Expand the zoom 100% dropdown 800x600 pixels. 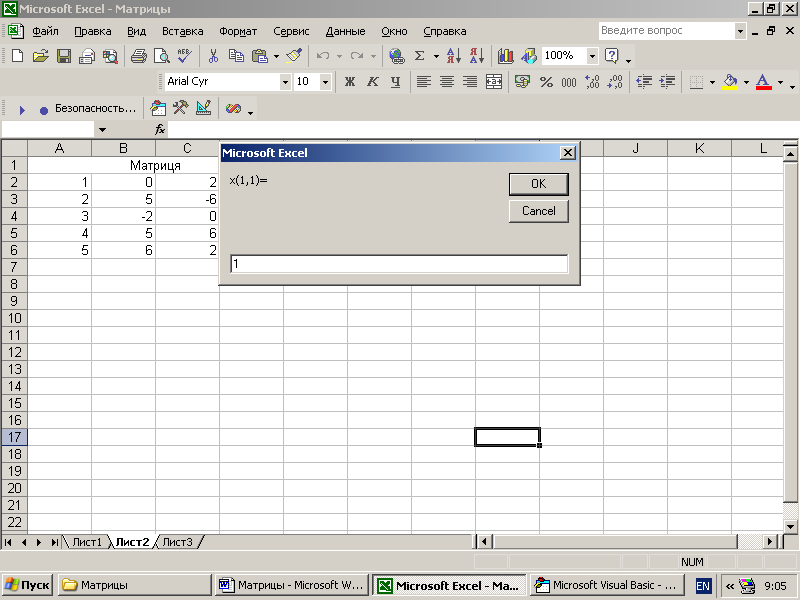click(592, 56)
